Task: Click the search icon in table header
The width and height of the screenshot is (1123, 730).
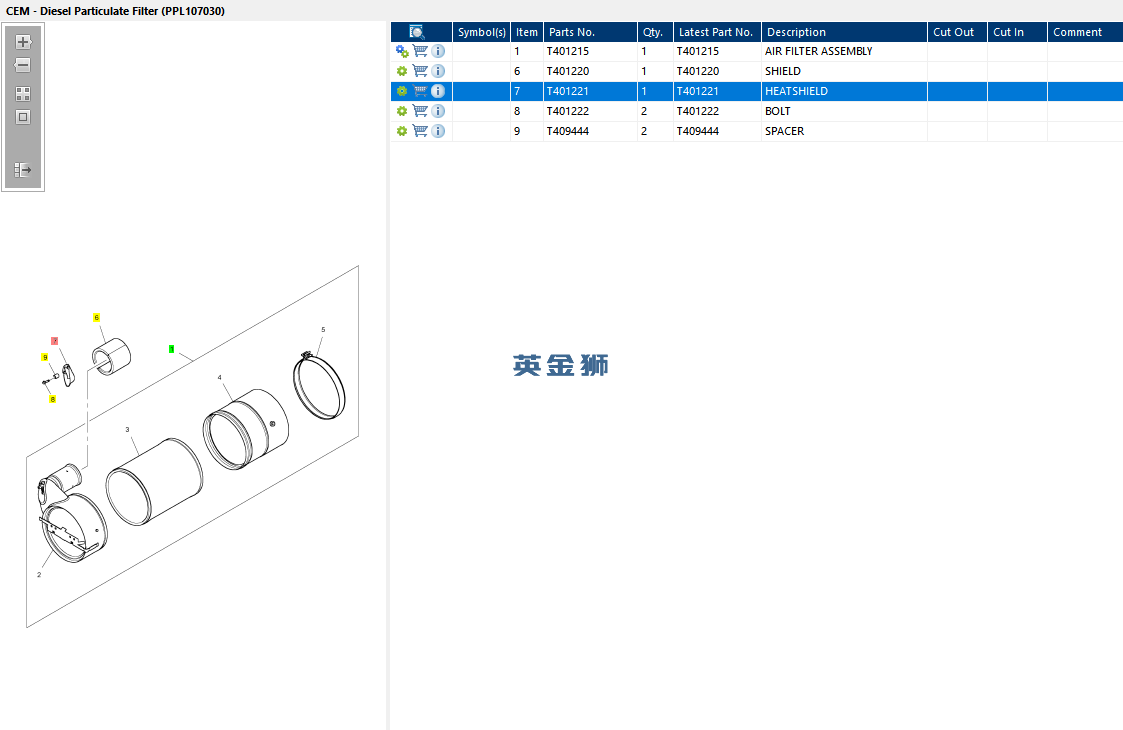Action: click(417, 32)
